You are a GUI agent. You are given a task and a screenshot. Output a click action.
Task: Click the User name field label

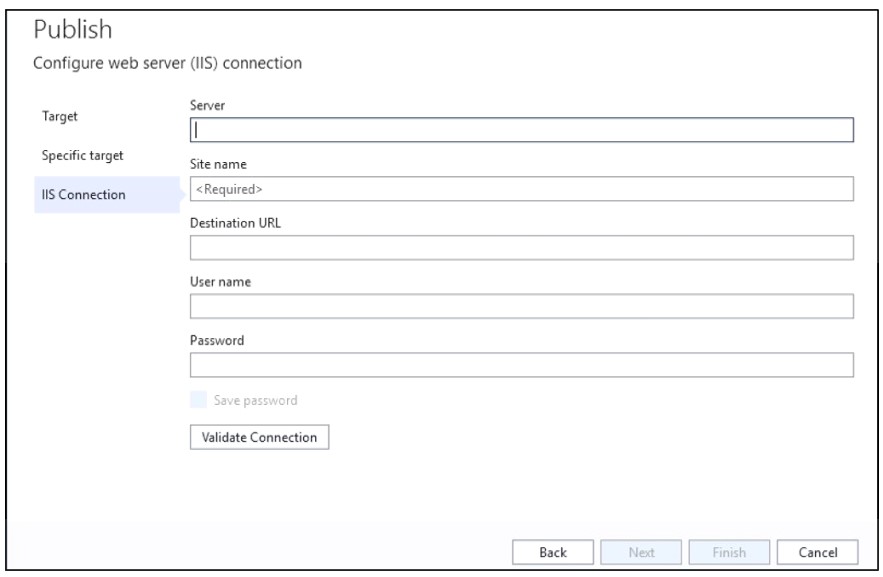pos(219,282)
